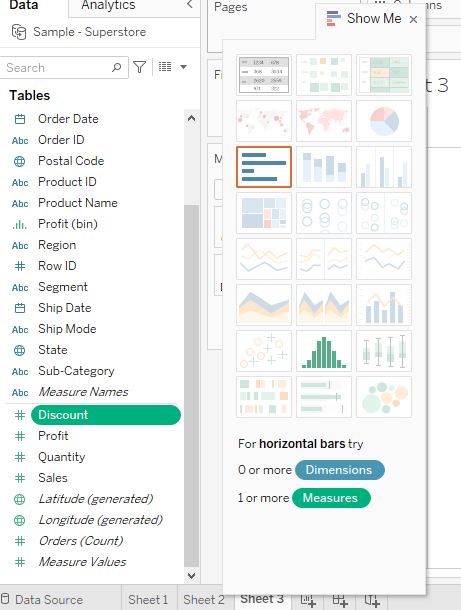Select the Discount measure pill
This screenshot has height=610, width=461.
coord(106,415)
